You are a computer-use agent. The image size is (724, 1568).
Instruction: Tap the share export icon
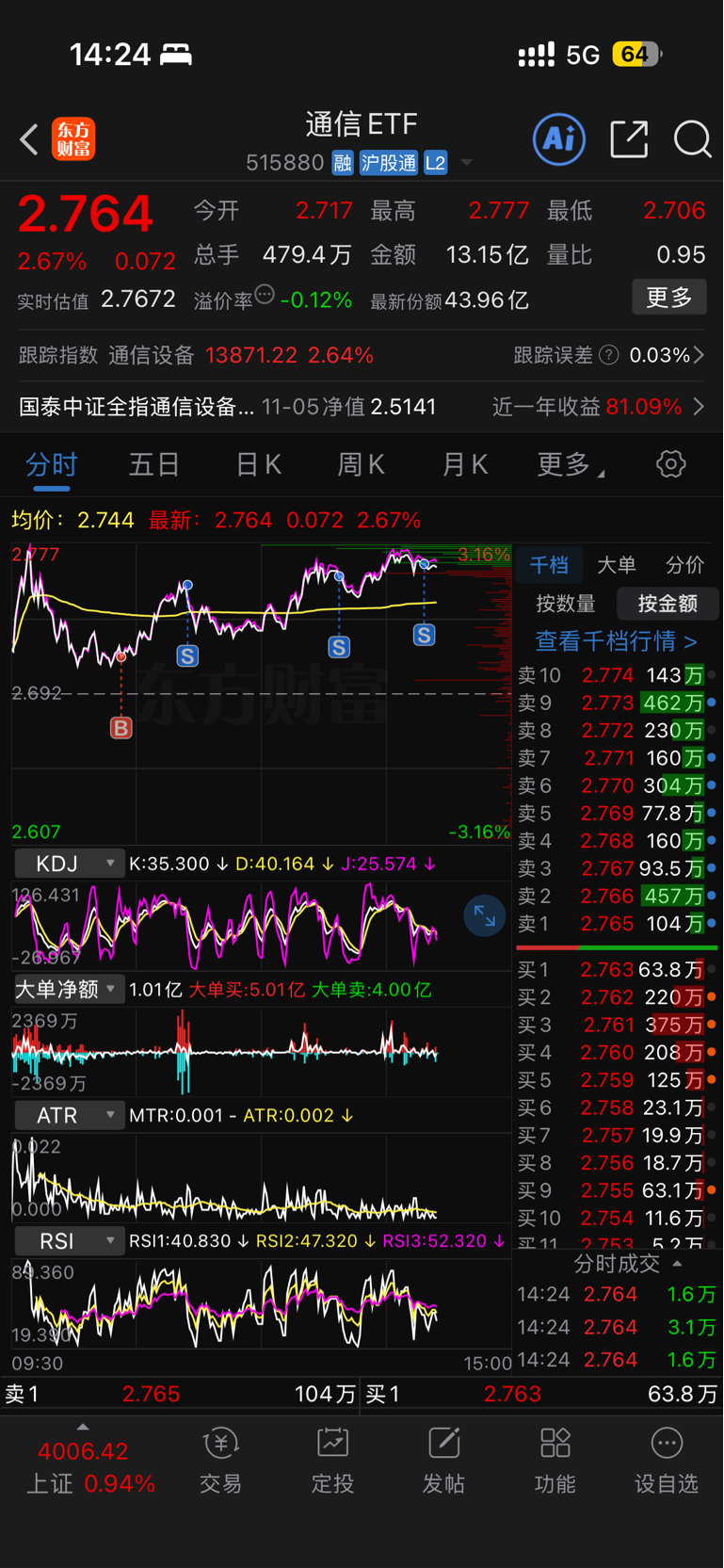point(629,139)
